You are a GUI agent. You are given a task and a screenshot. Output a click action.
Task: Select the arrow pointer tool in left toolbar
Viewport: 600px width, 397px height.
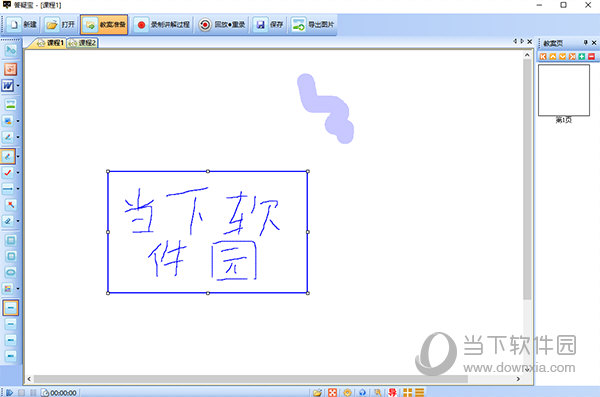[10, 50]
